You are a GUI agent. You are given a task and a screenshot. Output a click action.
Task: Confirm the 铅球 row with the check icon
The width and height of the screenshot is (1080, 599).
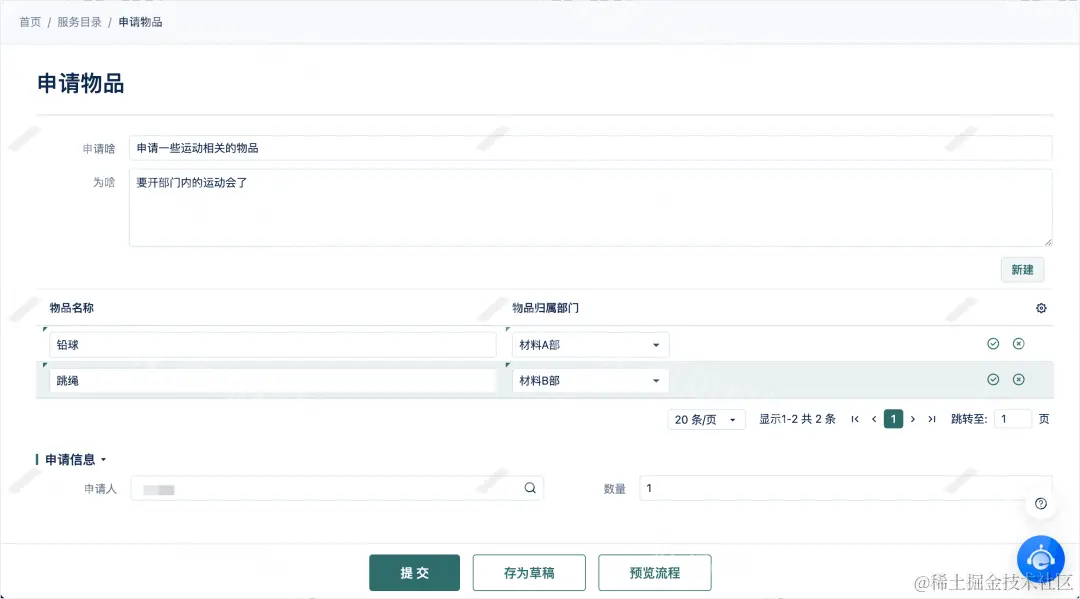tap(993, 343)
